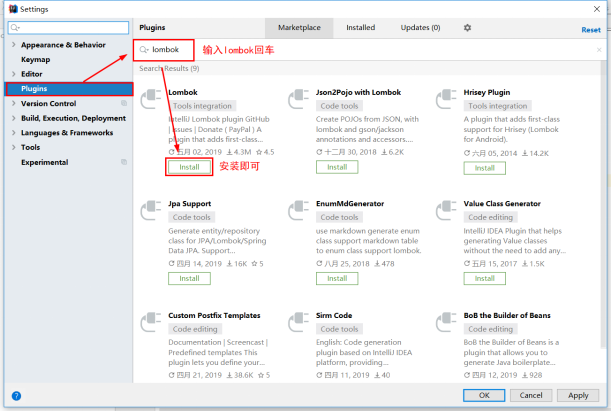Switch to the Marketplace tab

point(299,28)
